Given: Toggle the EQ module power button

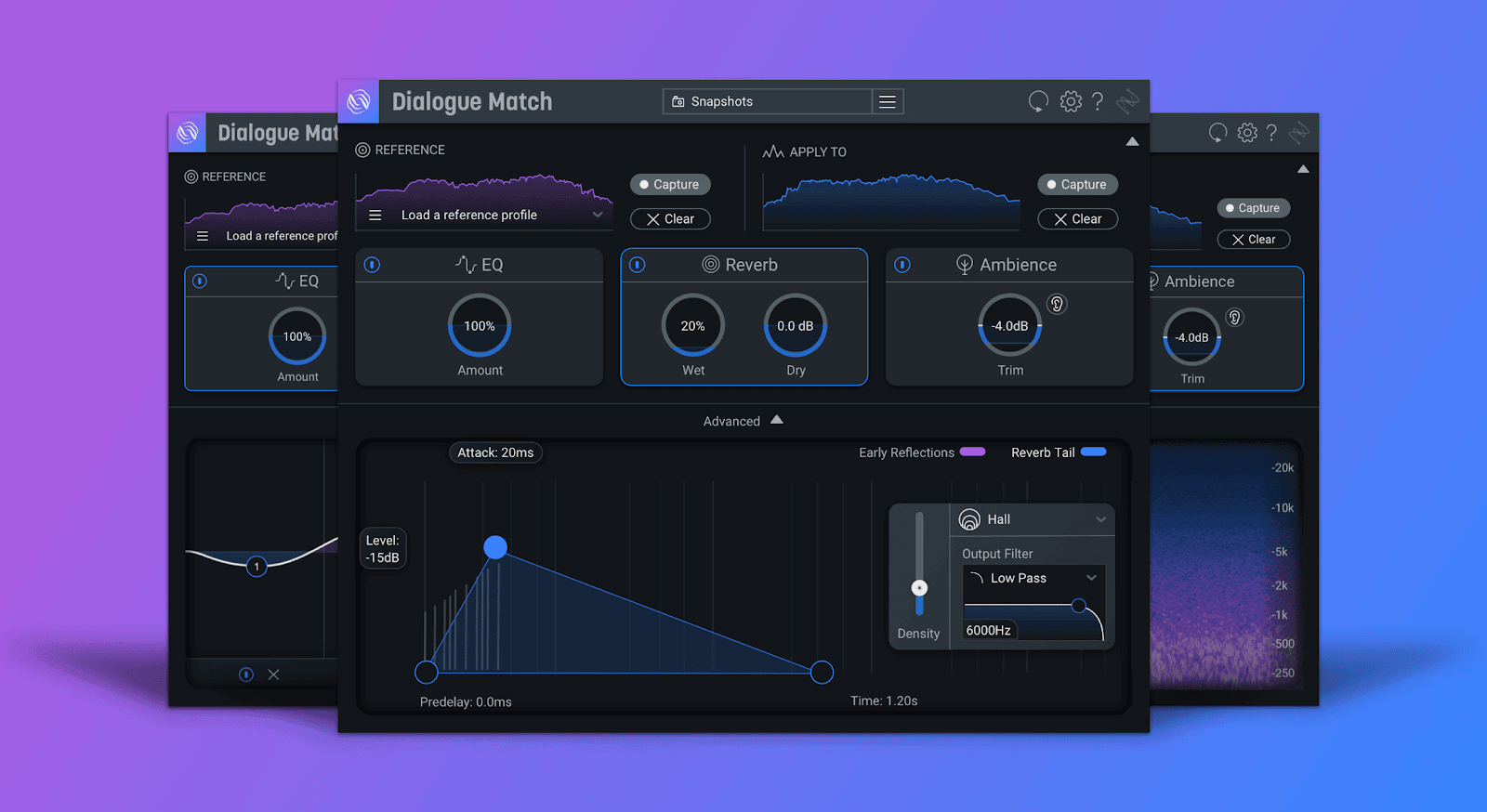Looking at the screenshot, I should tap(372, 265).
